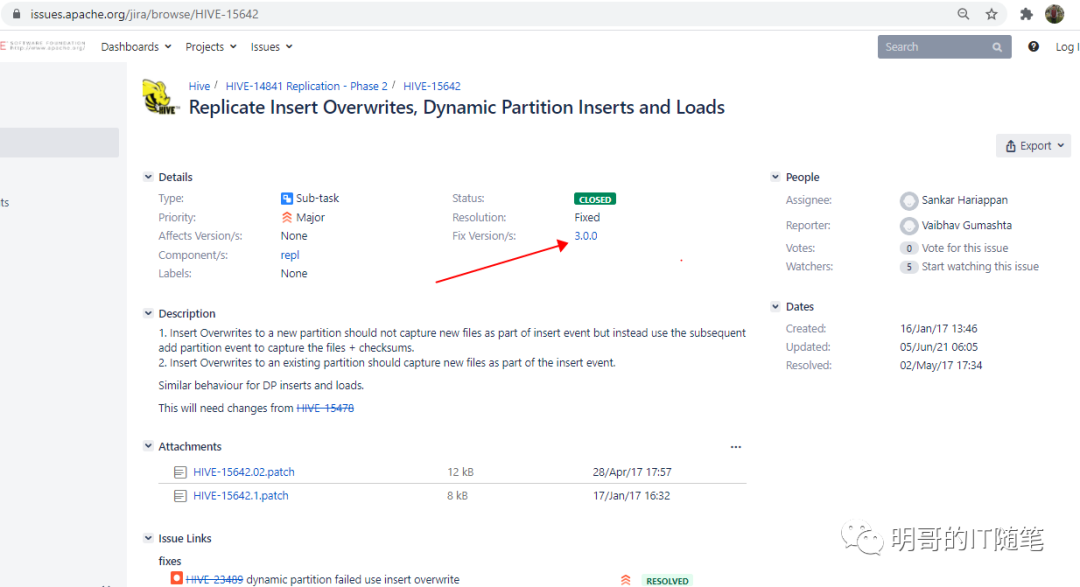Click the RESOLVED status badge
1080x587 pixels.
coord(667,581)
